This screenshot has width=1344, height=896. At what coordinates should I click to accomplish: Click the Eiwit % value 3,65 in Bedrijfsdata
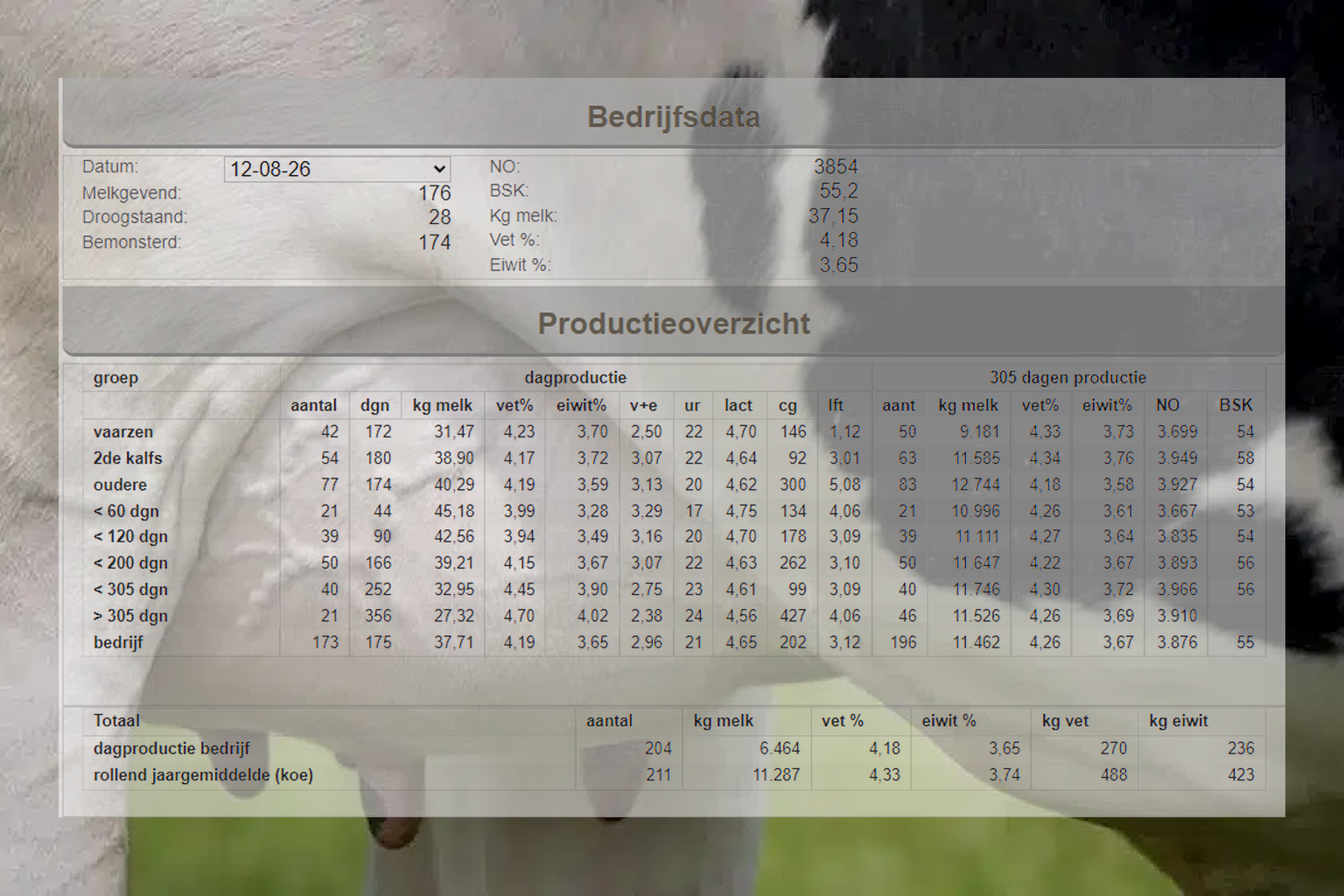click(x=838, y=264)
